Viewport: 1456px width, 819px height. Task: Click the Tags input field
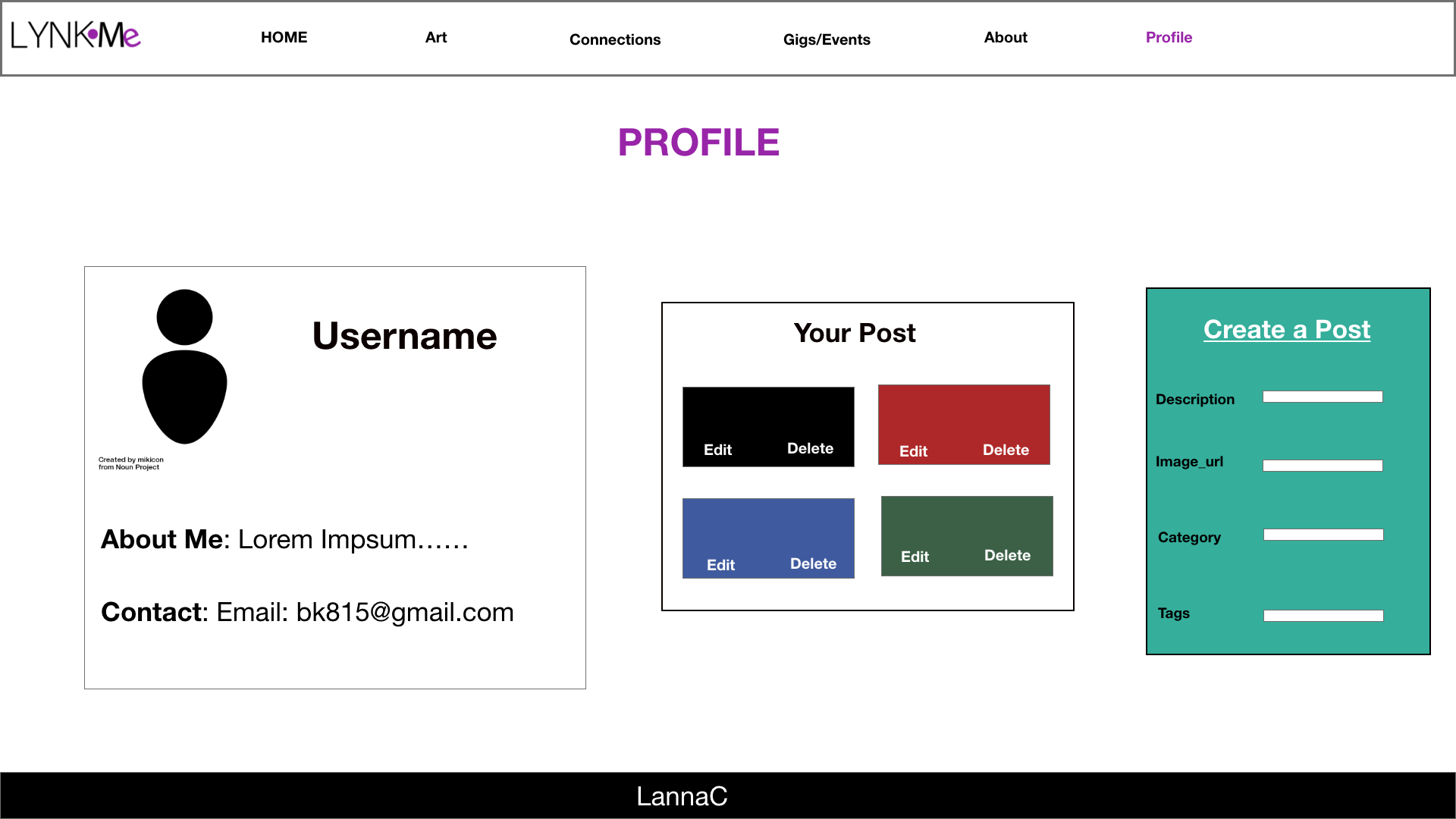(x=1323, y=615)
